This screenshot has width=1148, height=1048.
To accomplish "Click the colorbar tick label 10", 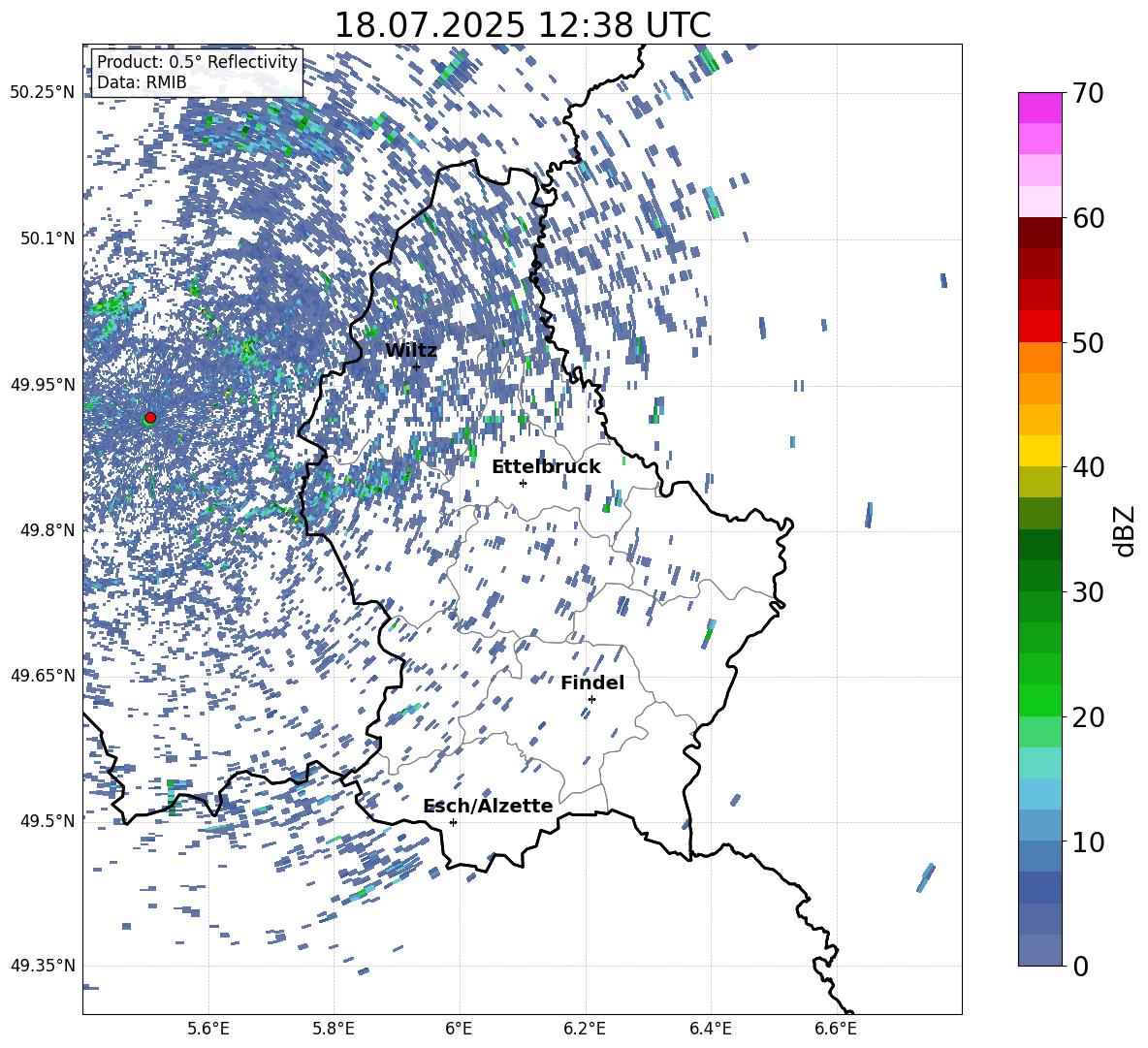I will pyautogui.click(x=1088, y=842).
